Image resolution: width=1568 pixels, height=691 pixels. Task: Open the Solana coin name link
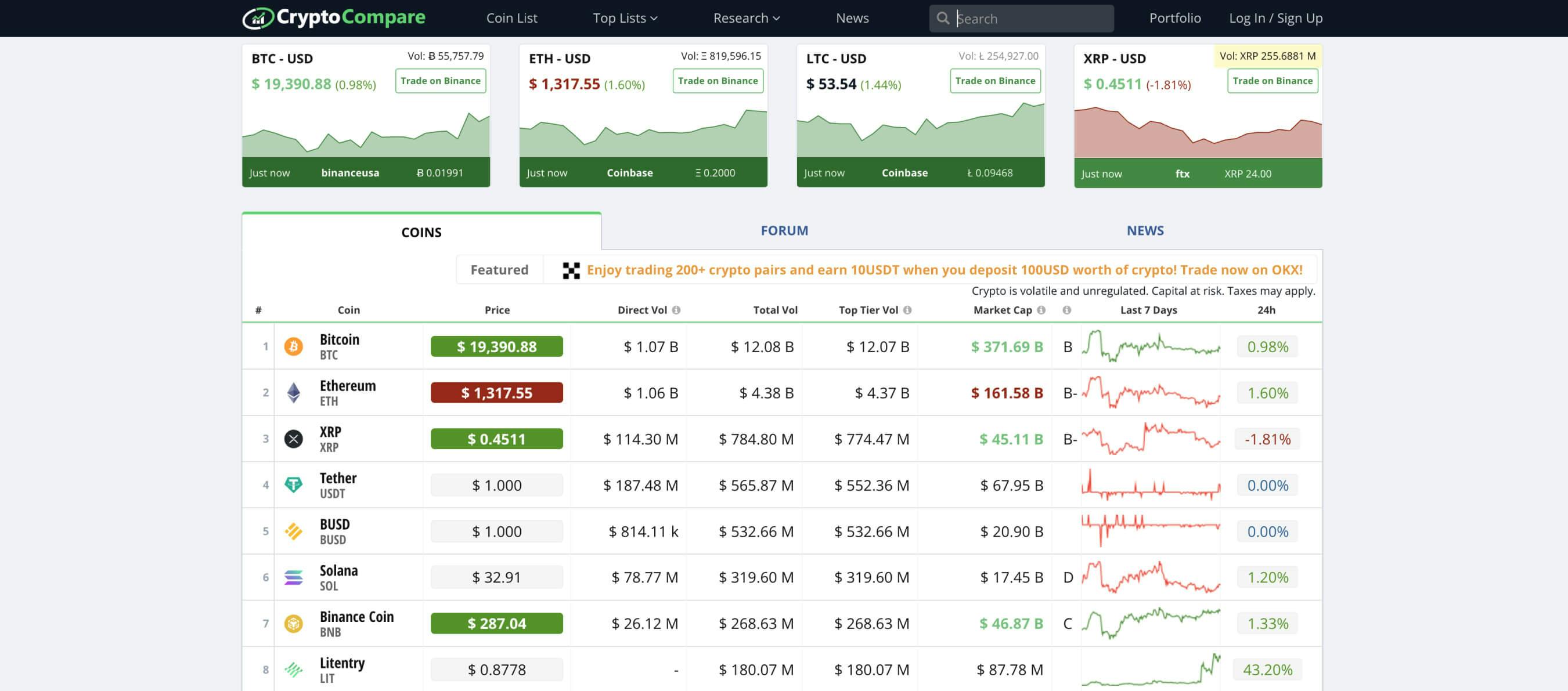338,570
